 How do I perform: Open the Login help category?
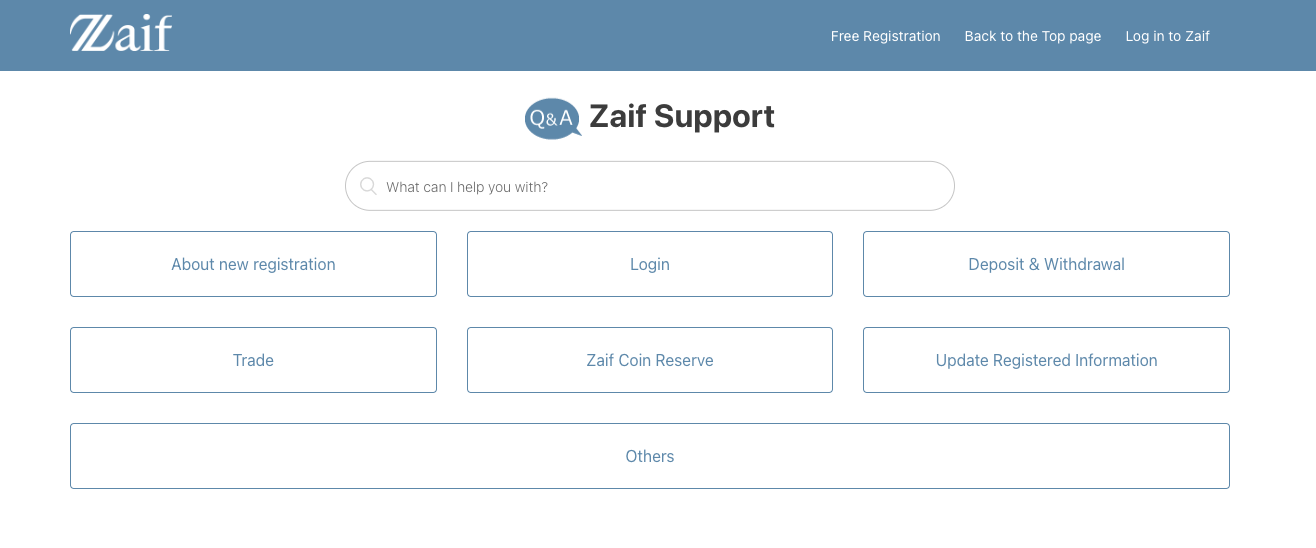pos(650,264)
